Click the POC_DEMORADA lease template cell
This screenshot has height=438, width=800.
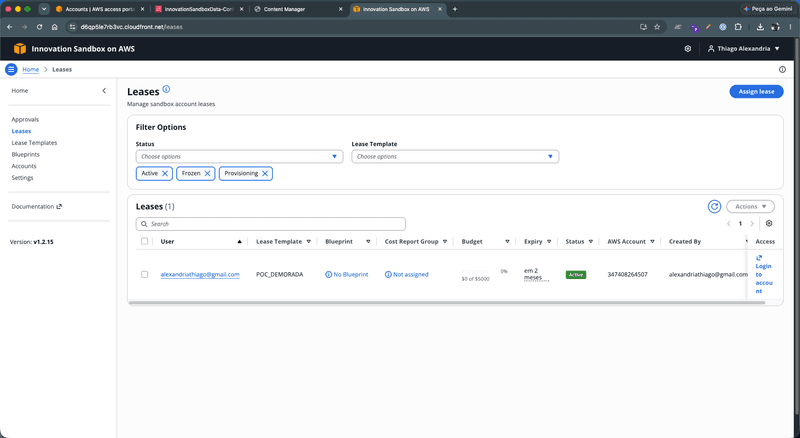[x=280, y=275]
